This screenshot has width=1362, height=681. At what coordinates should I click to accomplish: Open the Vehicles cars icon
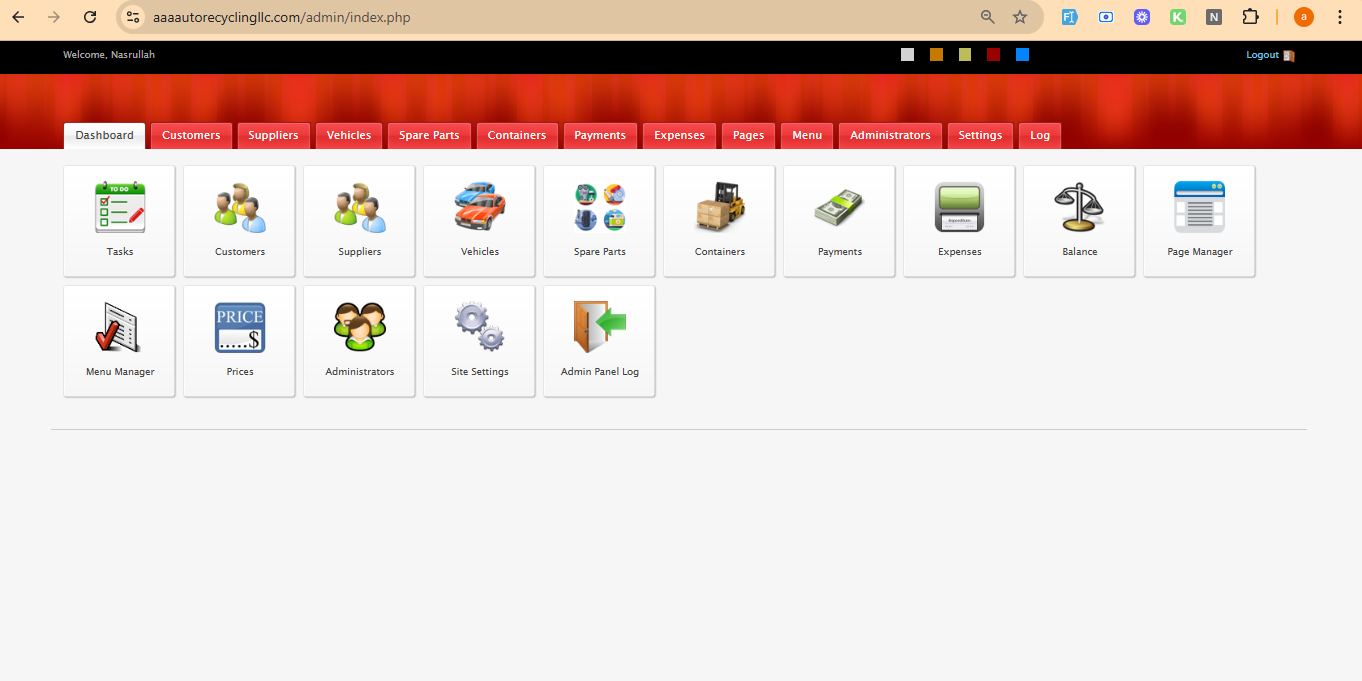479,208
